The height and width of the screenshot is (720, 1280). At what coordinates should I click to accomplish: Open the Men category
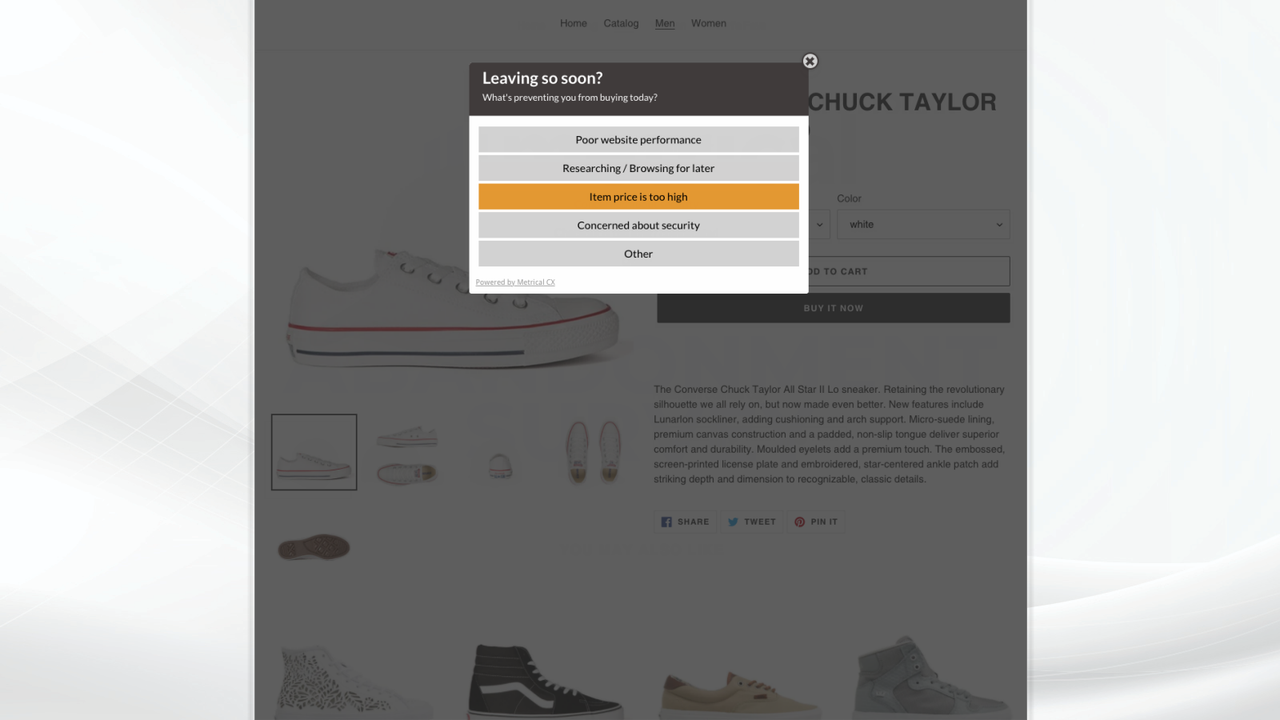(x=665, y=23)
